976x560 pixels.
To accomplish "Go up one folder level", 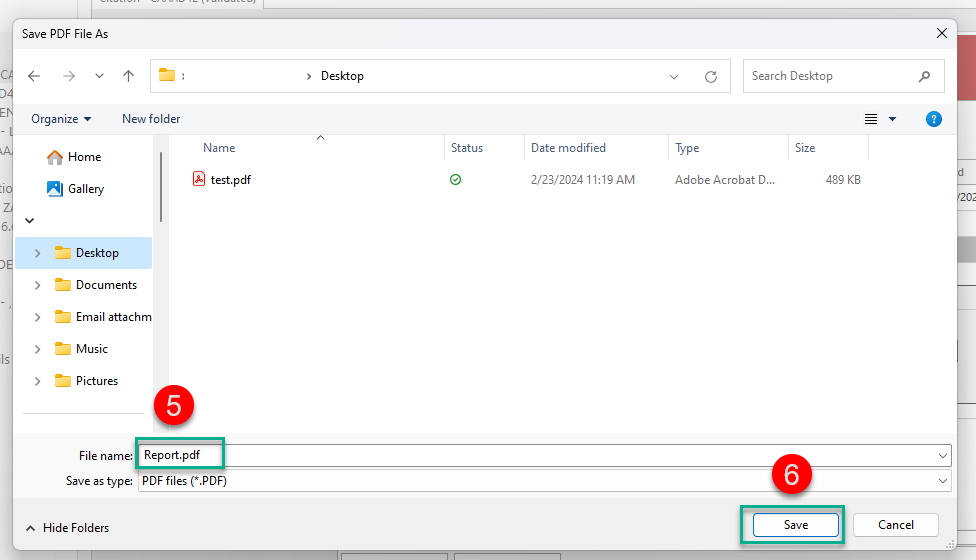I will 128,76.
